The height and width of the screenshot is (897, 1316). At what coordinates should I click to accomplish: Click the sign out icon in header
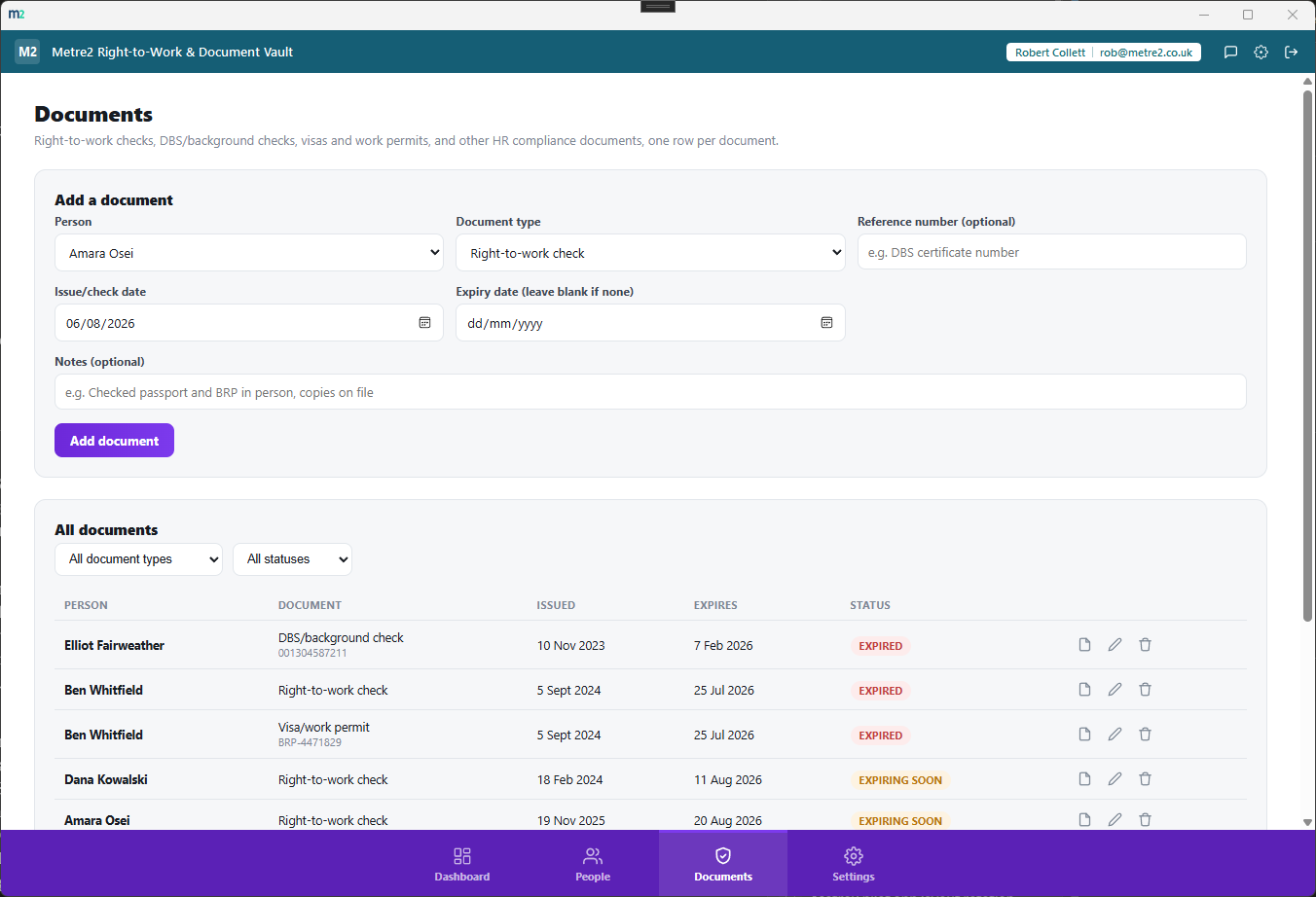click(1291, 53)
